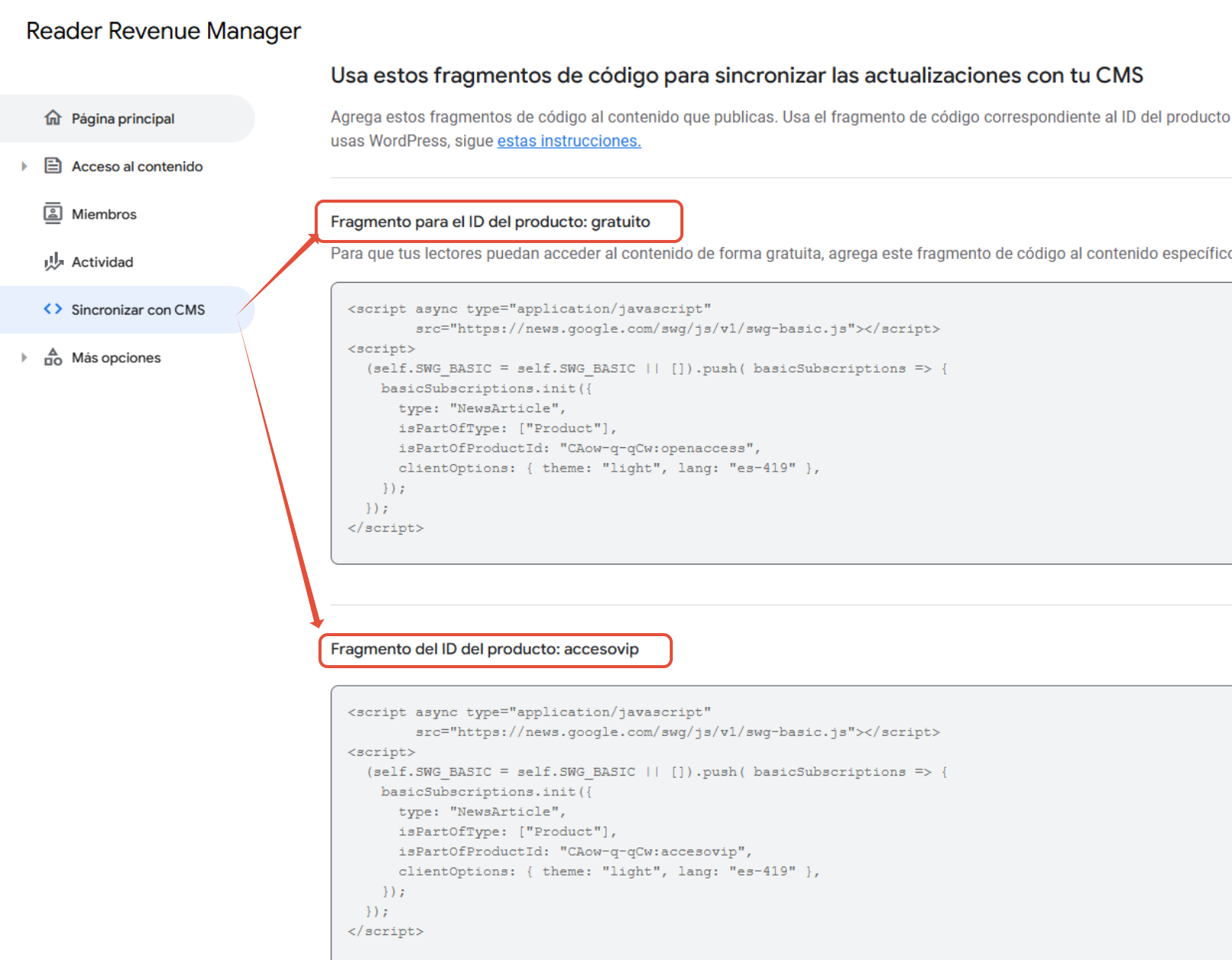1232x960 pixels.
Task: Follow the 'estas instrucciones' WordPress link
Action: coord(569,141)
